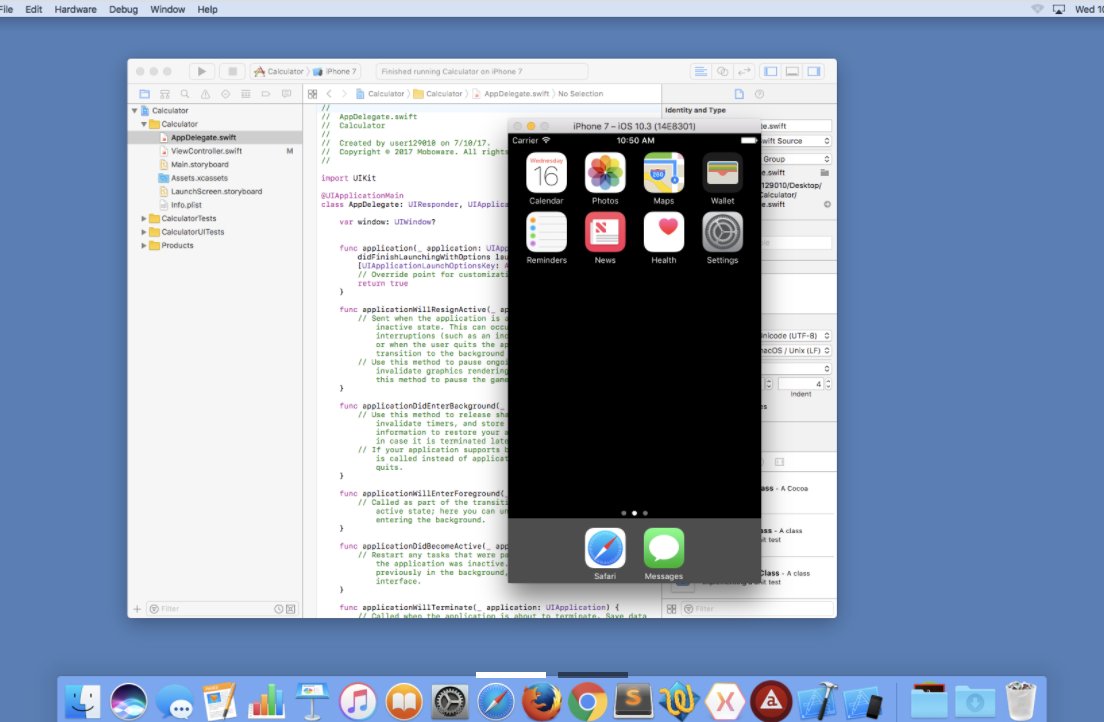Click the indent width value field
This screenshot has height=722, width=1104.
point(801,384)
